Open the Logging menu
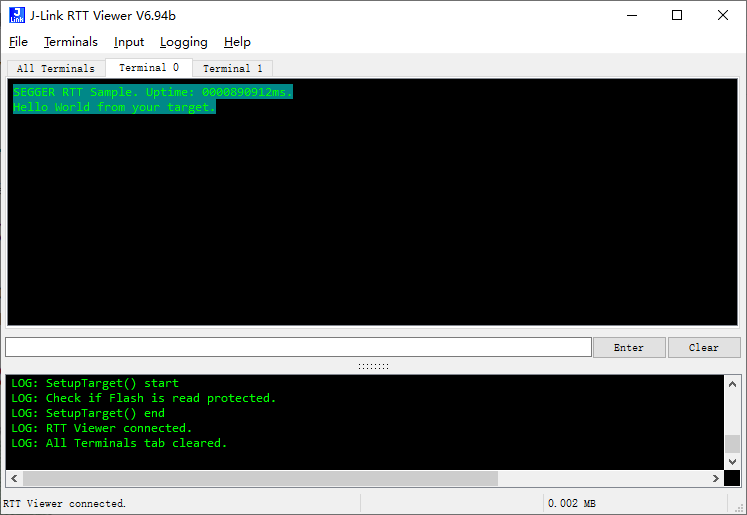The image size is (747, 515). [x=183, y=42]
